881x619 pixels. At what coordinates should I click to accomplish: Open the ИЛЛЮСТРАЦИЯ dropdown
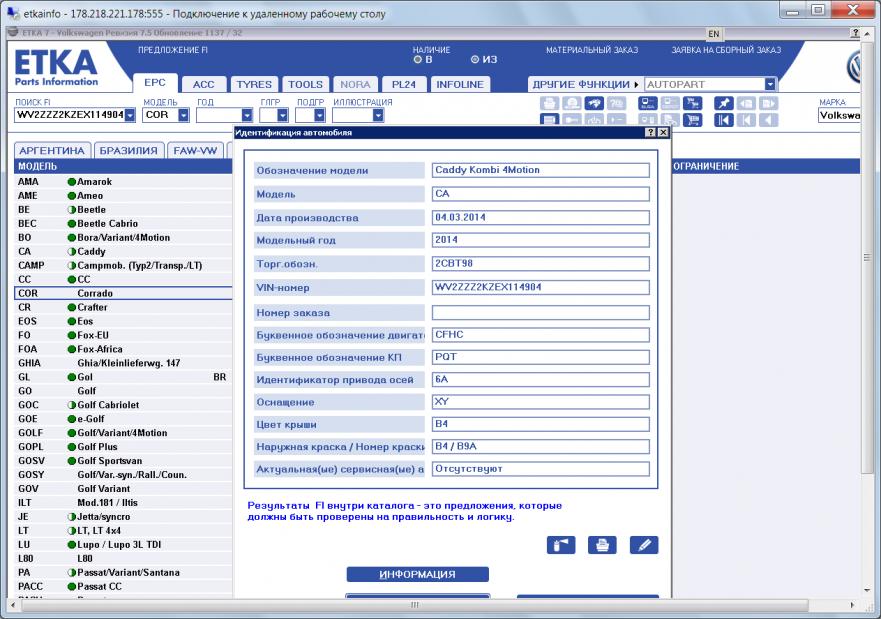click(x=378, y=115)
